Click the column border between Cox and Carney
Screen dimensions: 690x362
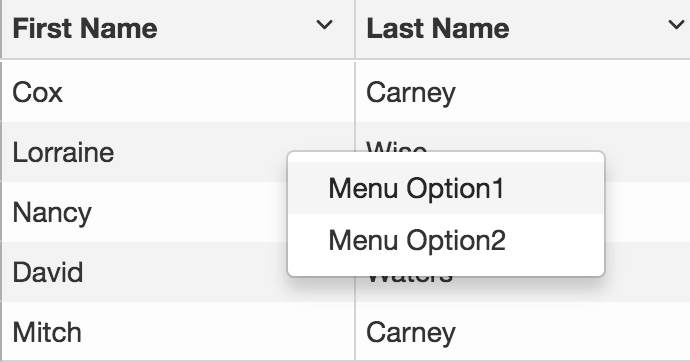point(355,92)
